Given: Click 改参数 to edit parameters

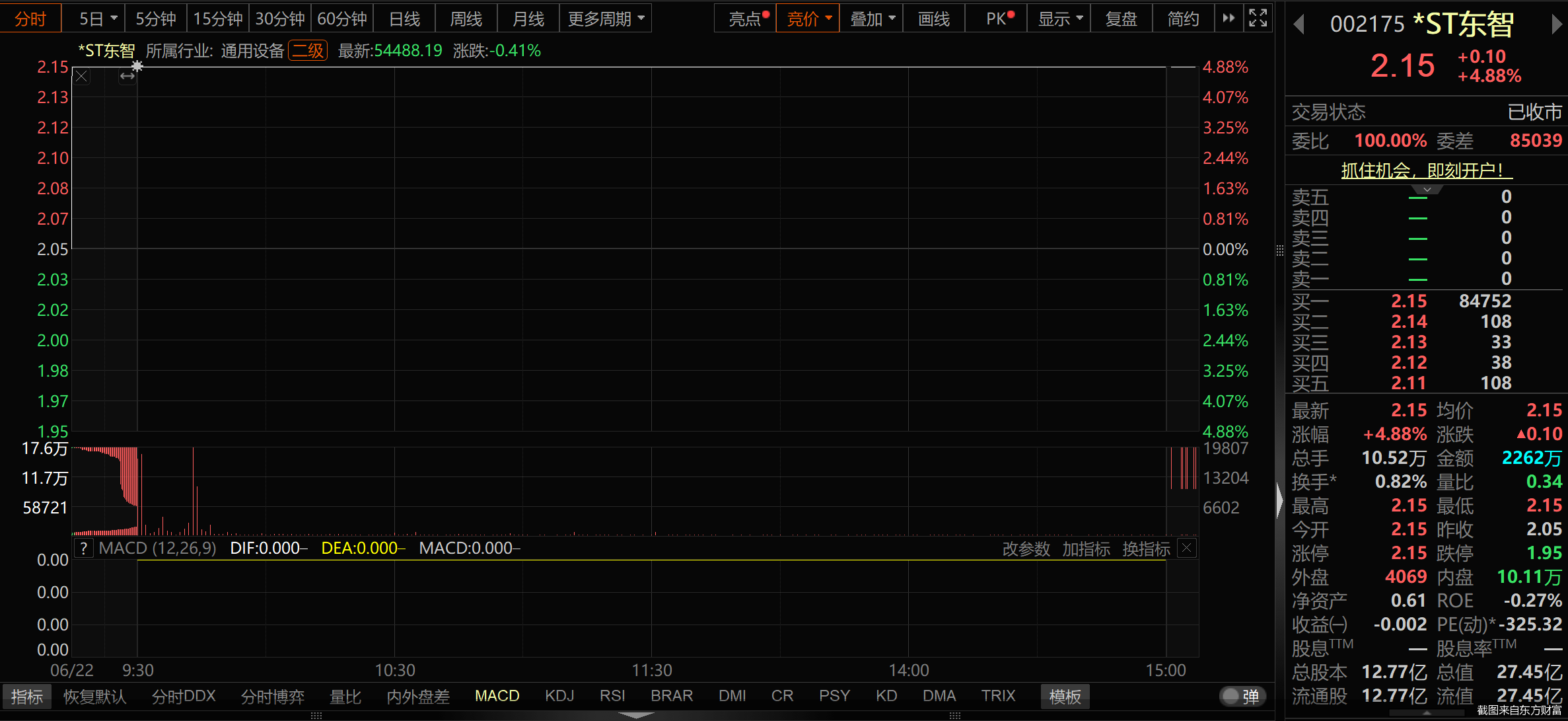Looking at the screenshot, I should (x=1026, y=549).
